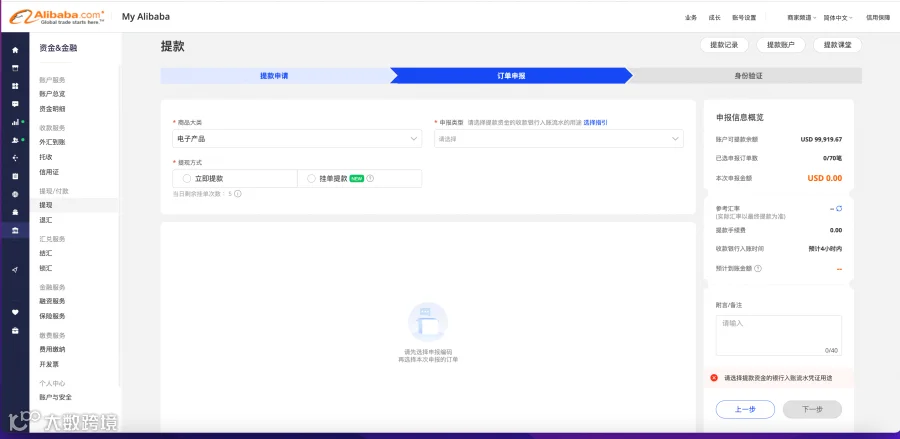Click the heart favorites icon
The width and height of the screenshot is (900, 439).
[15, 312]
